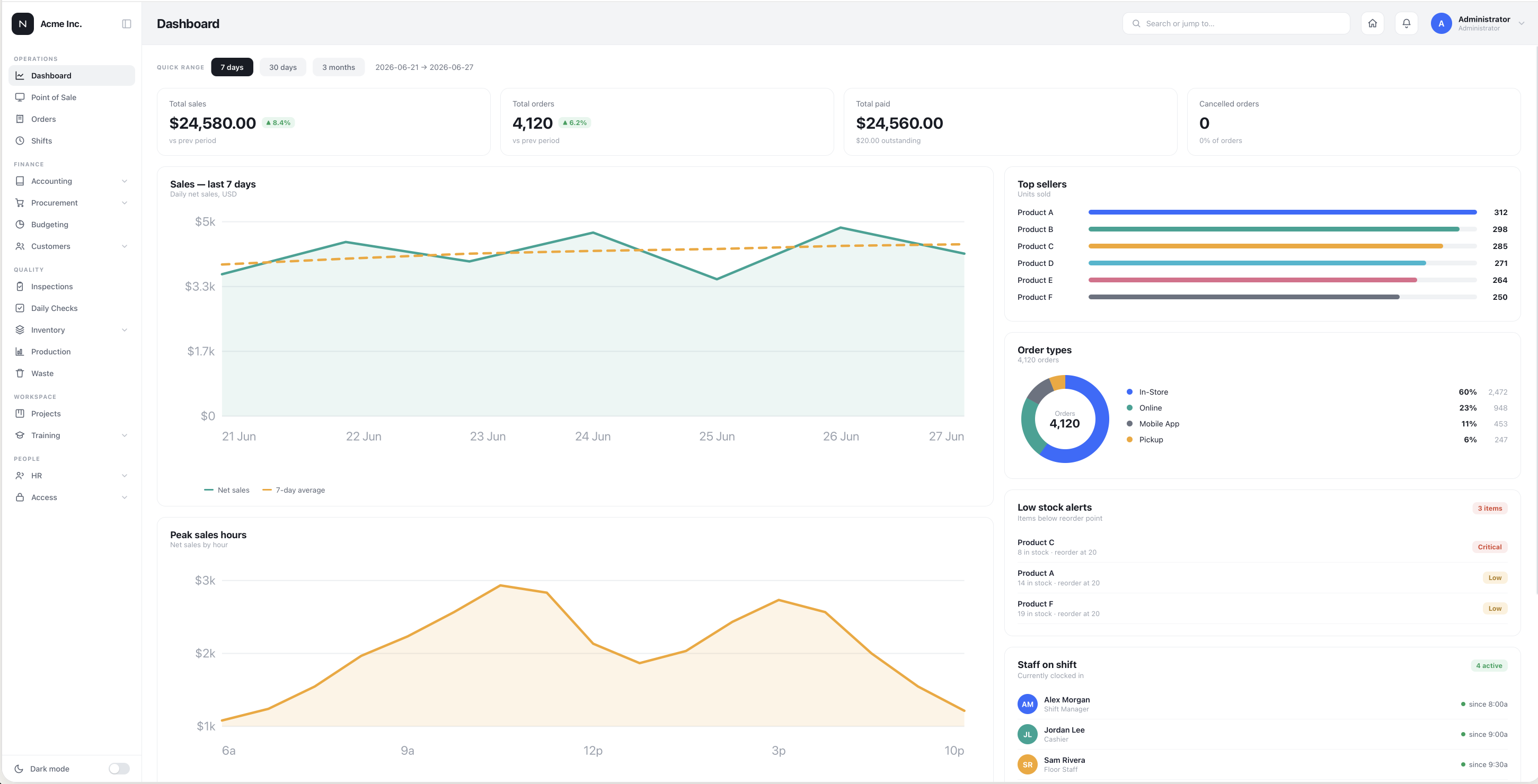Click the 8.4% sales change badge
The width and height of the screenshot is (1538, 784).
(x=278, y=123)
